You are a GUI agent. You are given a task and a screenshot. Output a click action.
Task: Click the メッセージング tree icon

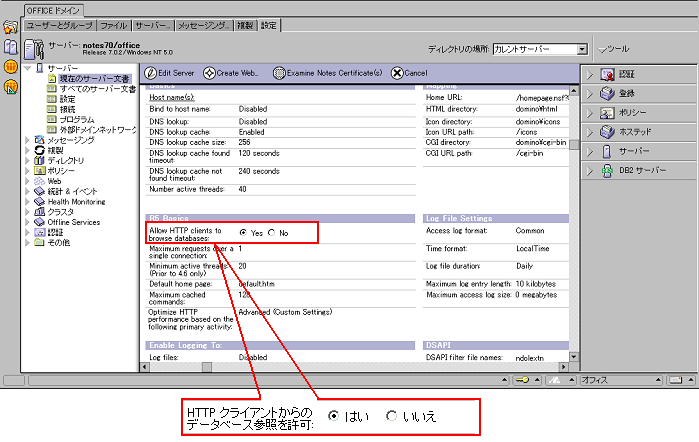point(39,140)
